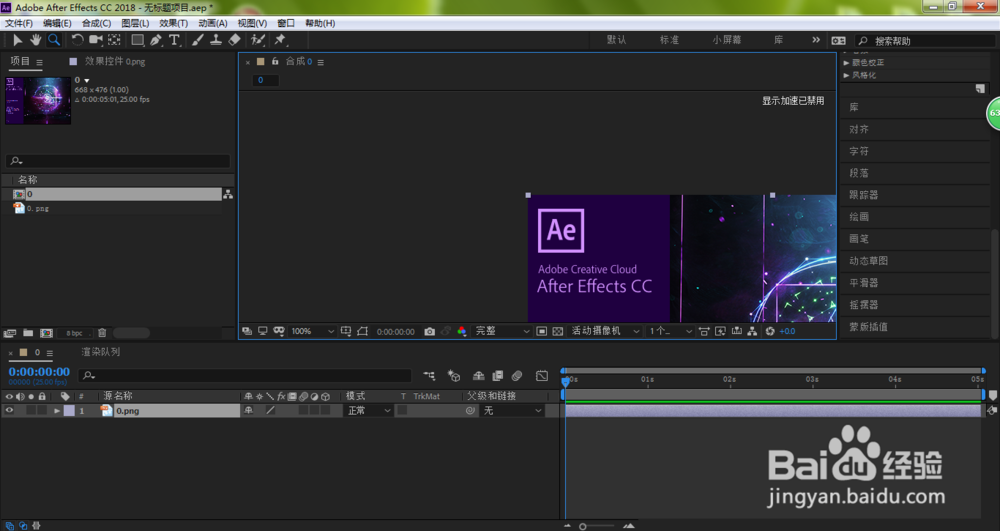Open the 文件(F) menu

[19, 23]
